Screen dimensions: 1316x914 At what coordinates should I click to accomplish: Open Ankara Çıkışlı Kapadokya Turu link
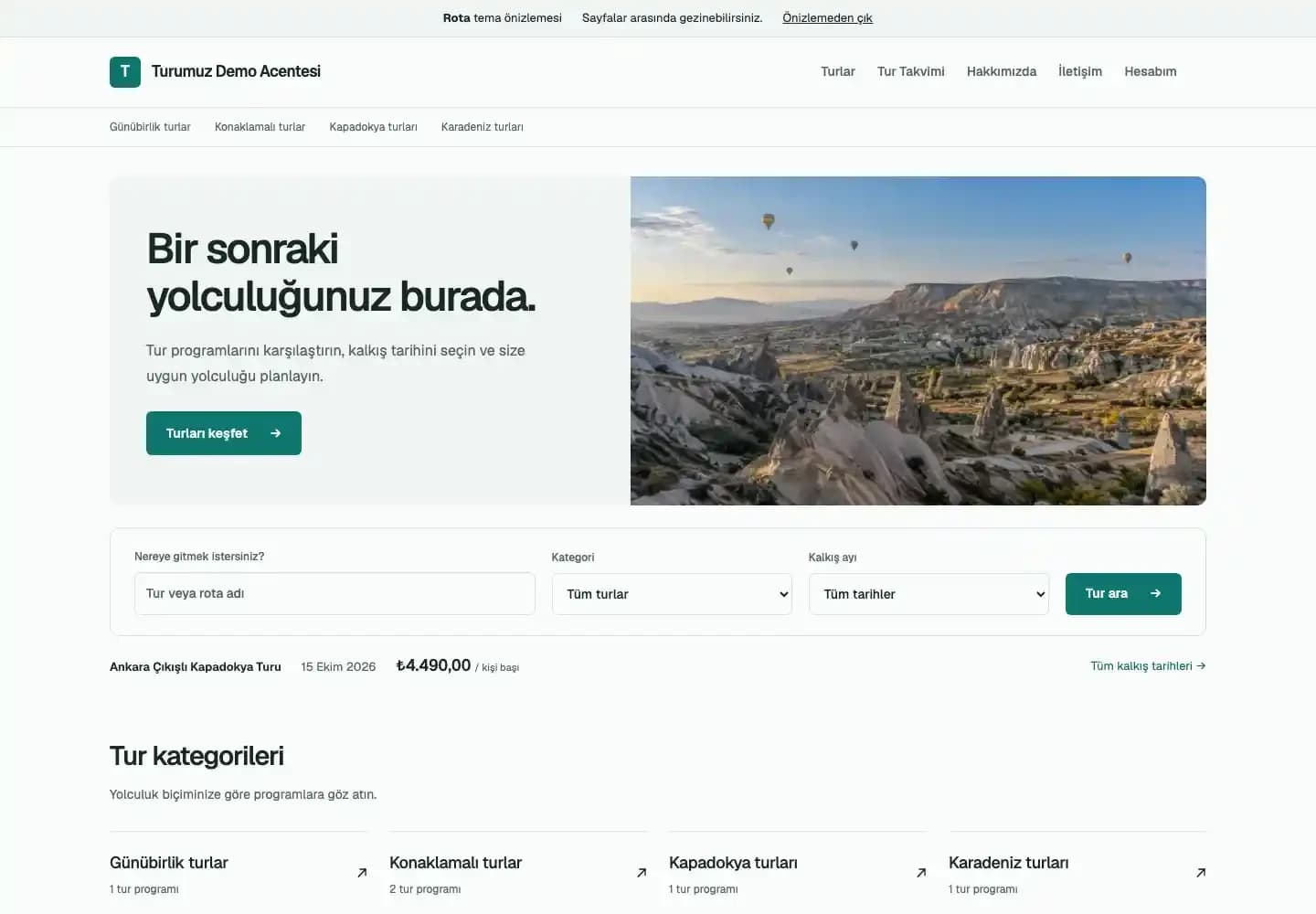[x=196, y=667]
